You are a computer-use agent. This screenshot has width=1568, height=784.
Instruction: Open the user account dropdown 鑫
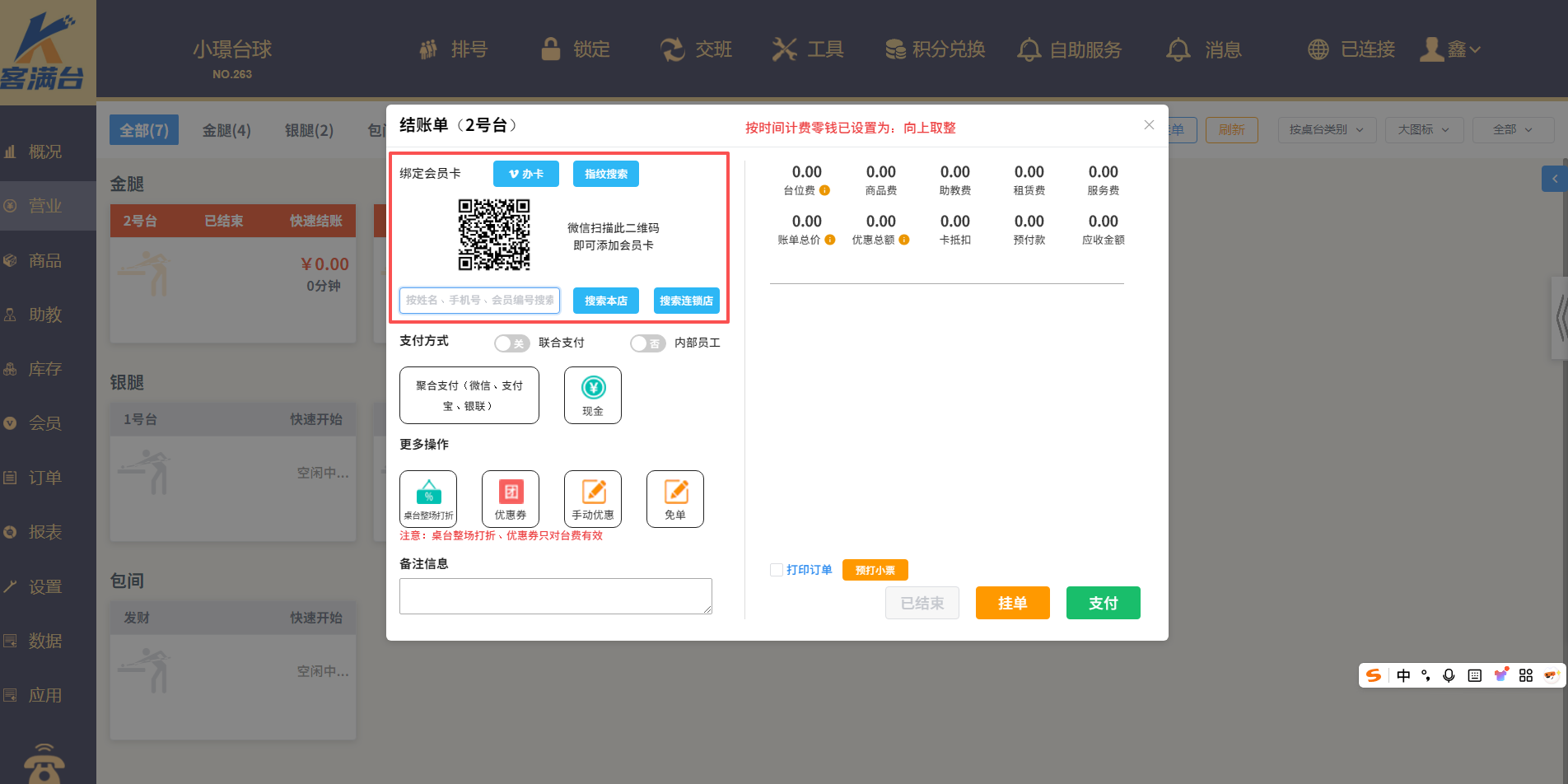1451,49
